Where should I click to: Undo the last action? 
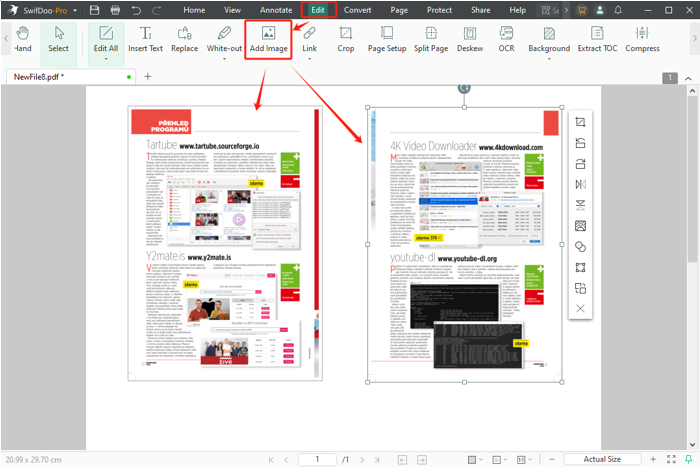(x=136, y=10)
